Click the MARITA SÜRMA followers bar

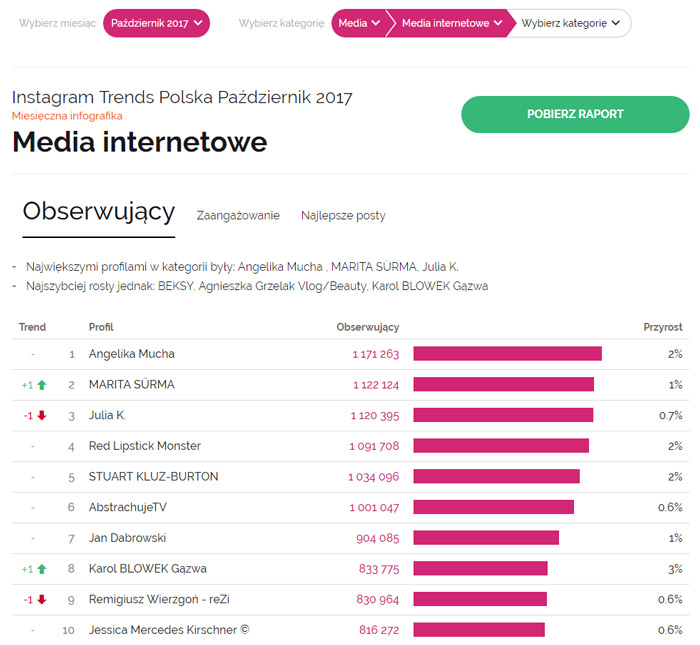pyautogui.click(x=504, y=384)
